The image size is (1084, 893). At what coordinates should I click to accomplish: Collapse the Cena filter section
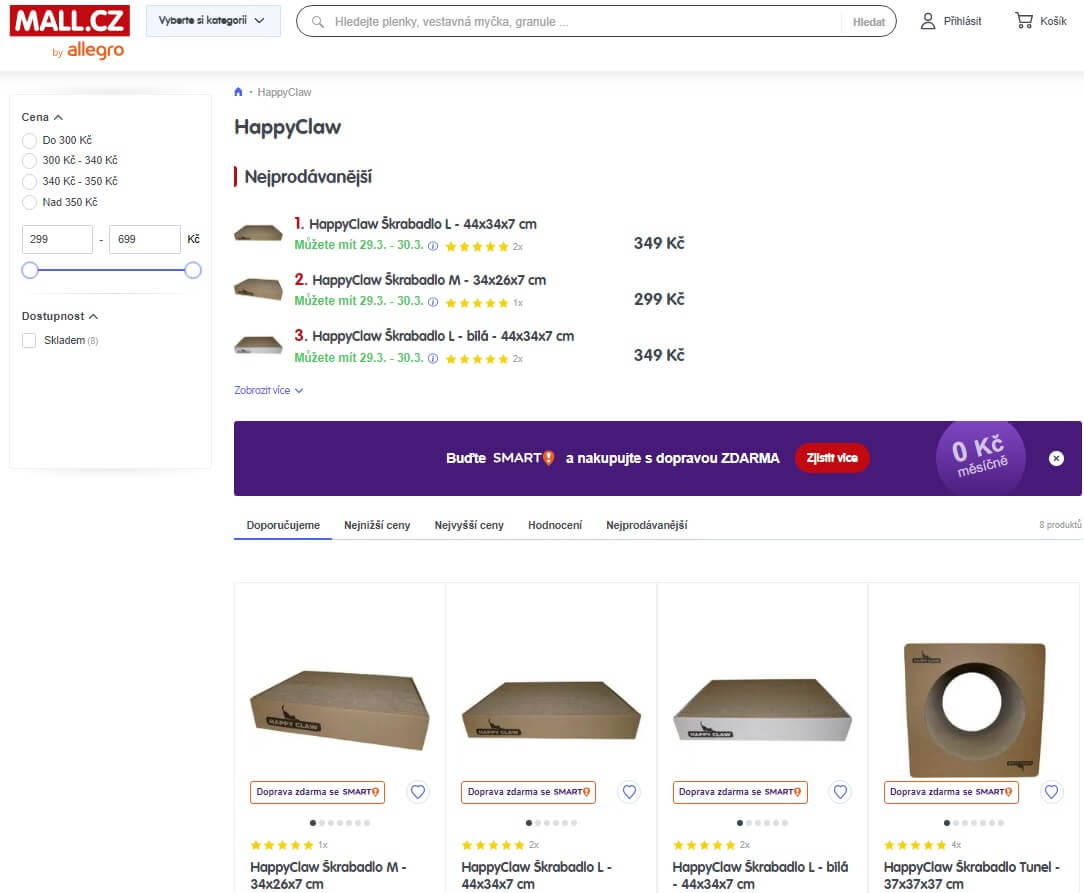tap(42, 118)
